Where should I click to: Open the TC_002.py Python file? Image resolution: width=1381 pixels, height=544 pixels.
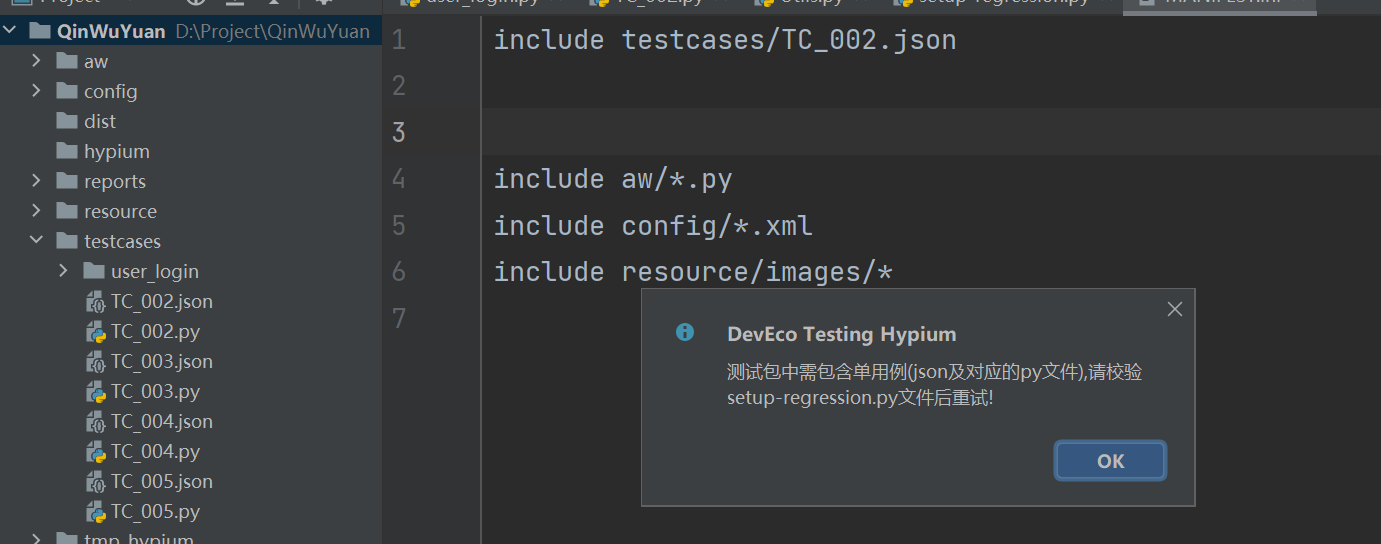pos(155,332)
